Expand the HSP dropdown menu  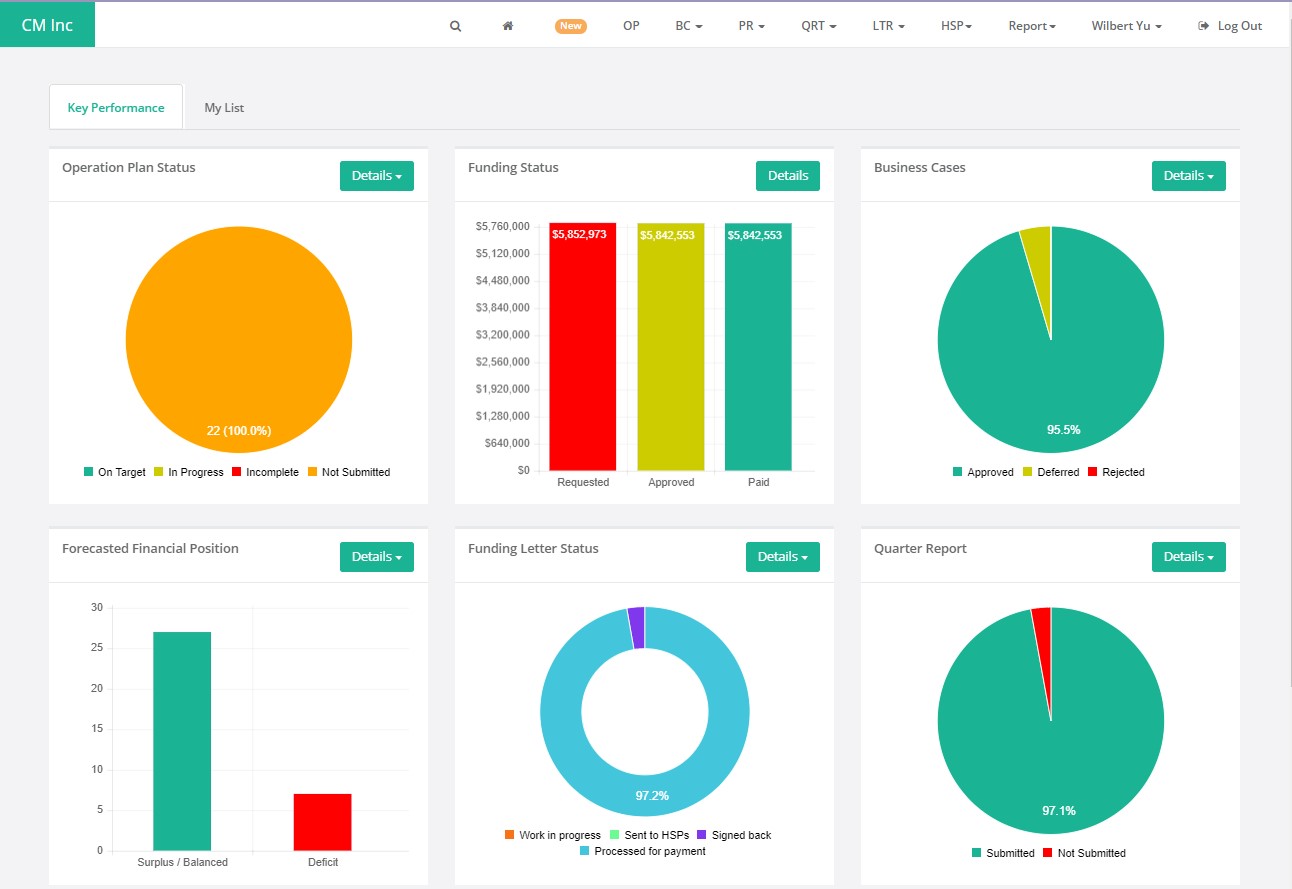click(x=957, y=26)
